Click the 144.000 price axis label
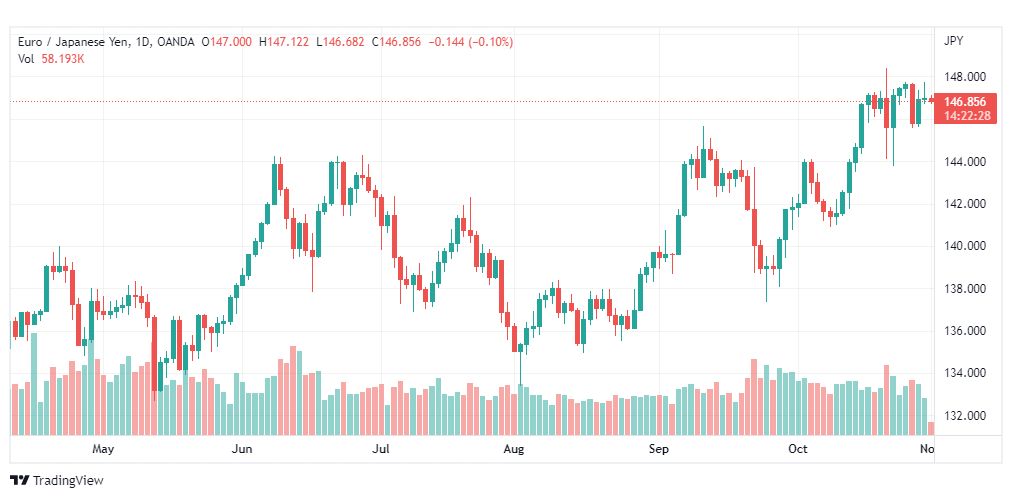 click(x=964, y=161)
